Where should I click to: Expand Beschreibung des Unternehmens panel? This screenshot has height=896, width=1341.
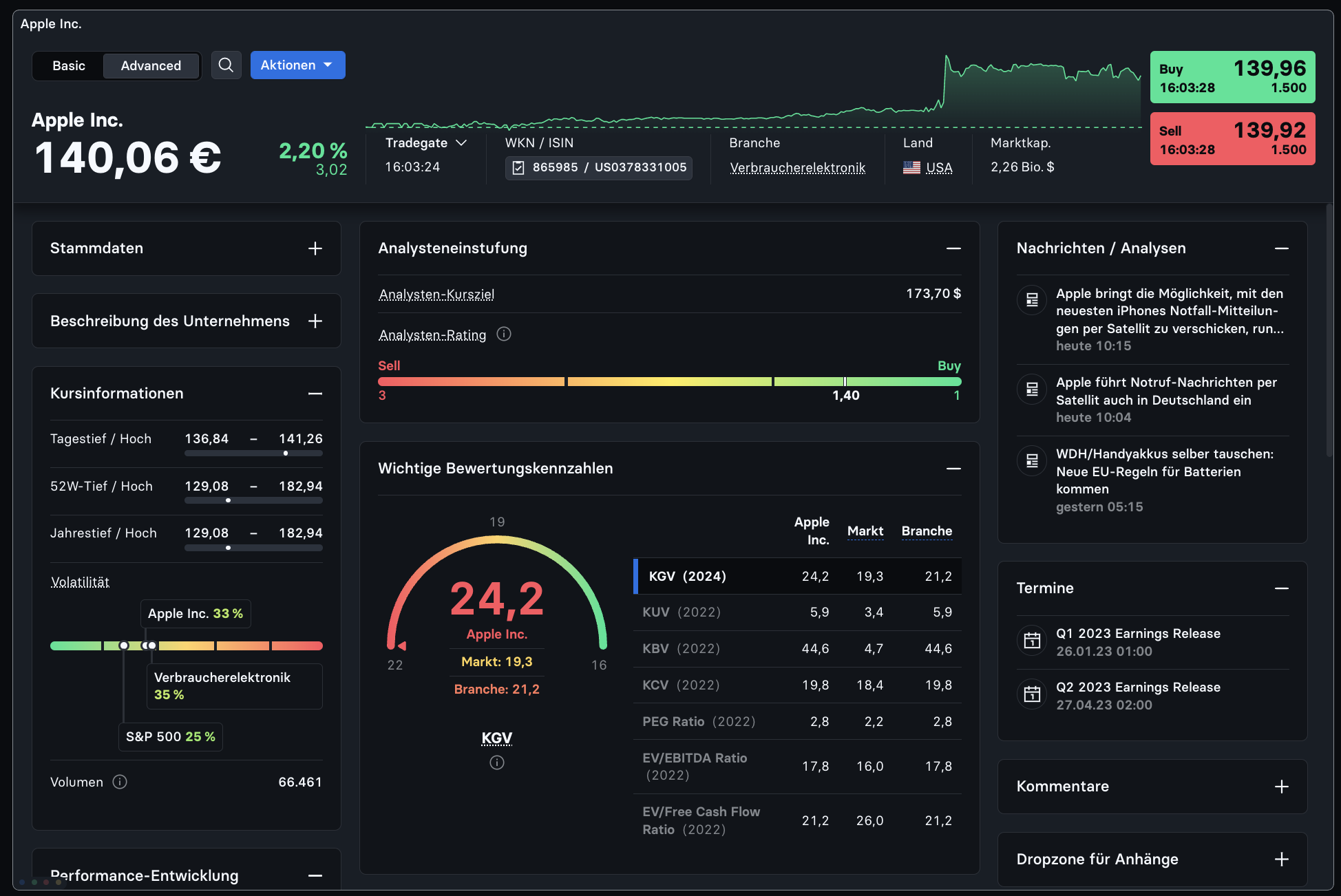pos(315,321)
